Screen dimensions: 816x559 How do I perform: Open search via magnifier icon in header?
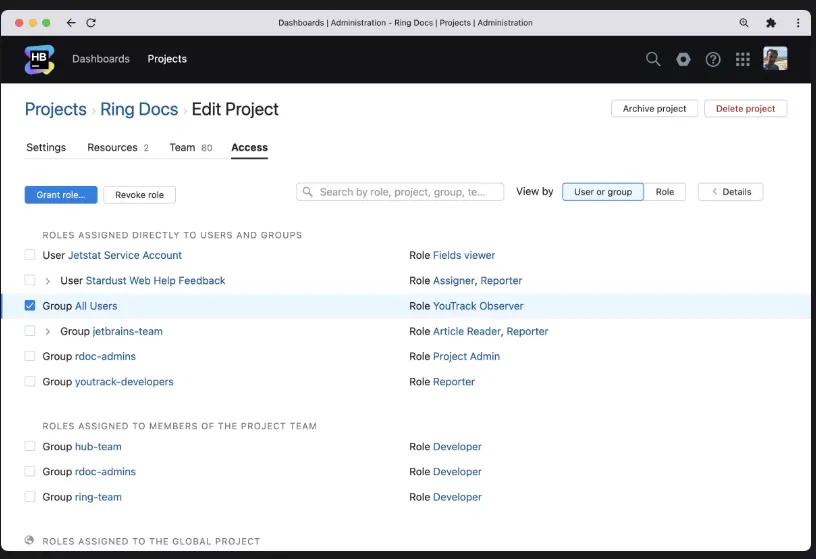pos(653,59)
